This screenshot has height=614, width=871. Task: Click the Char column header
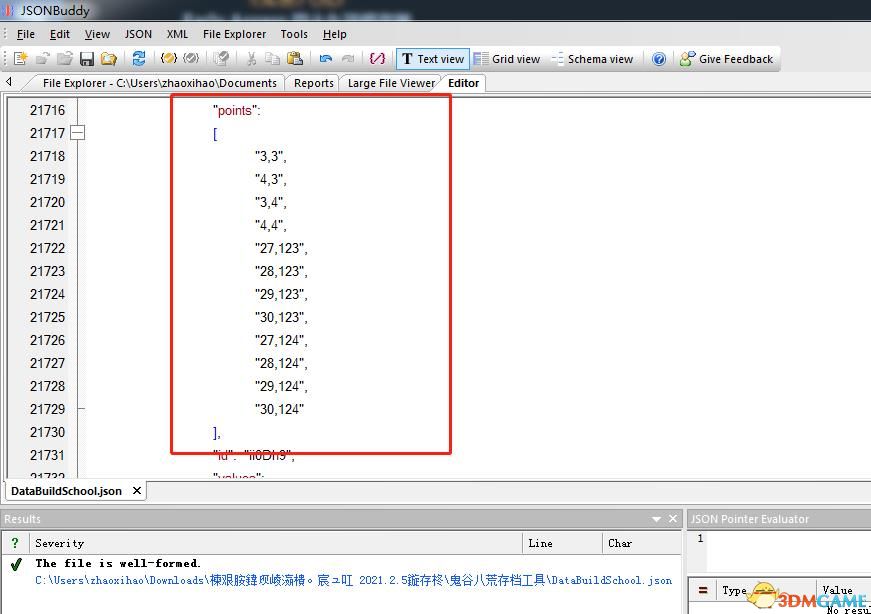pos(641,543)
